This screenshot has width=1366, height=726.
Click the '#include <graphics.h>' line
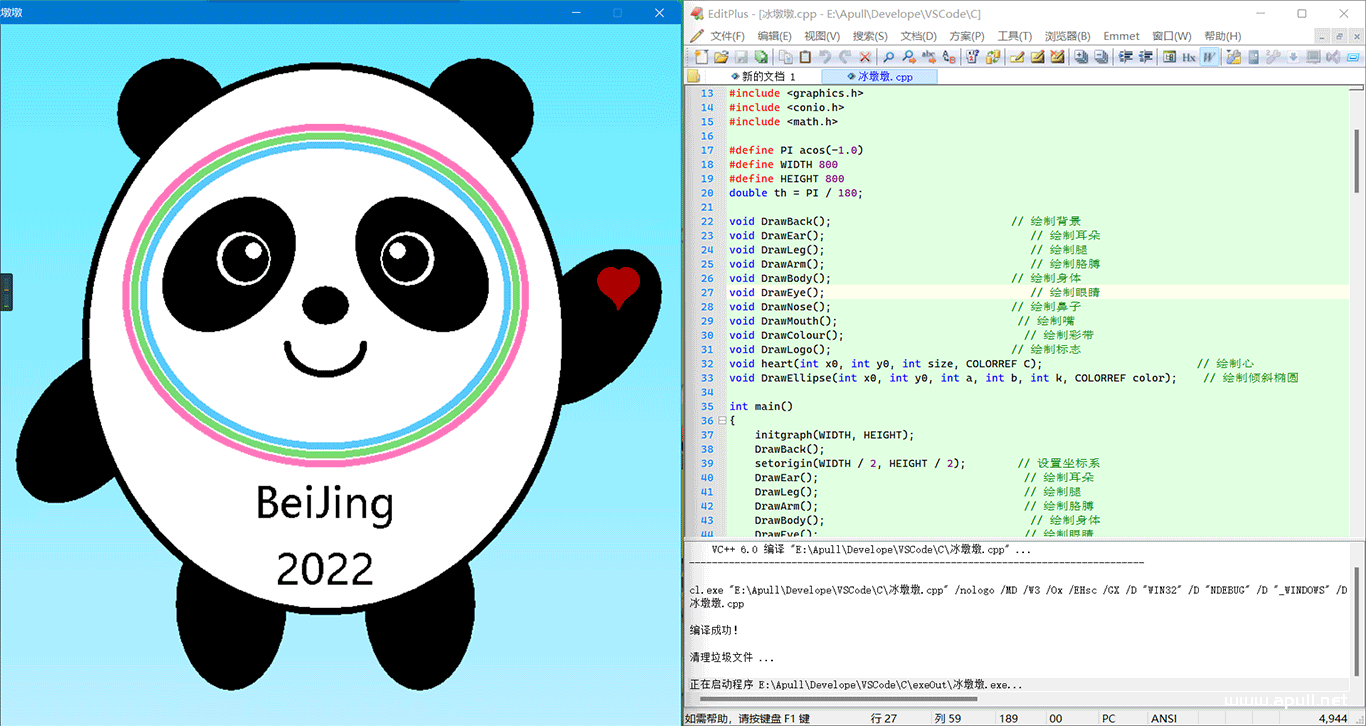tap(796, 93)
